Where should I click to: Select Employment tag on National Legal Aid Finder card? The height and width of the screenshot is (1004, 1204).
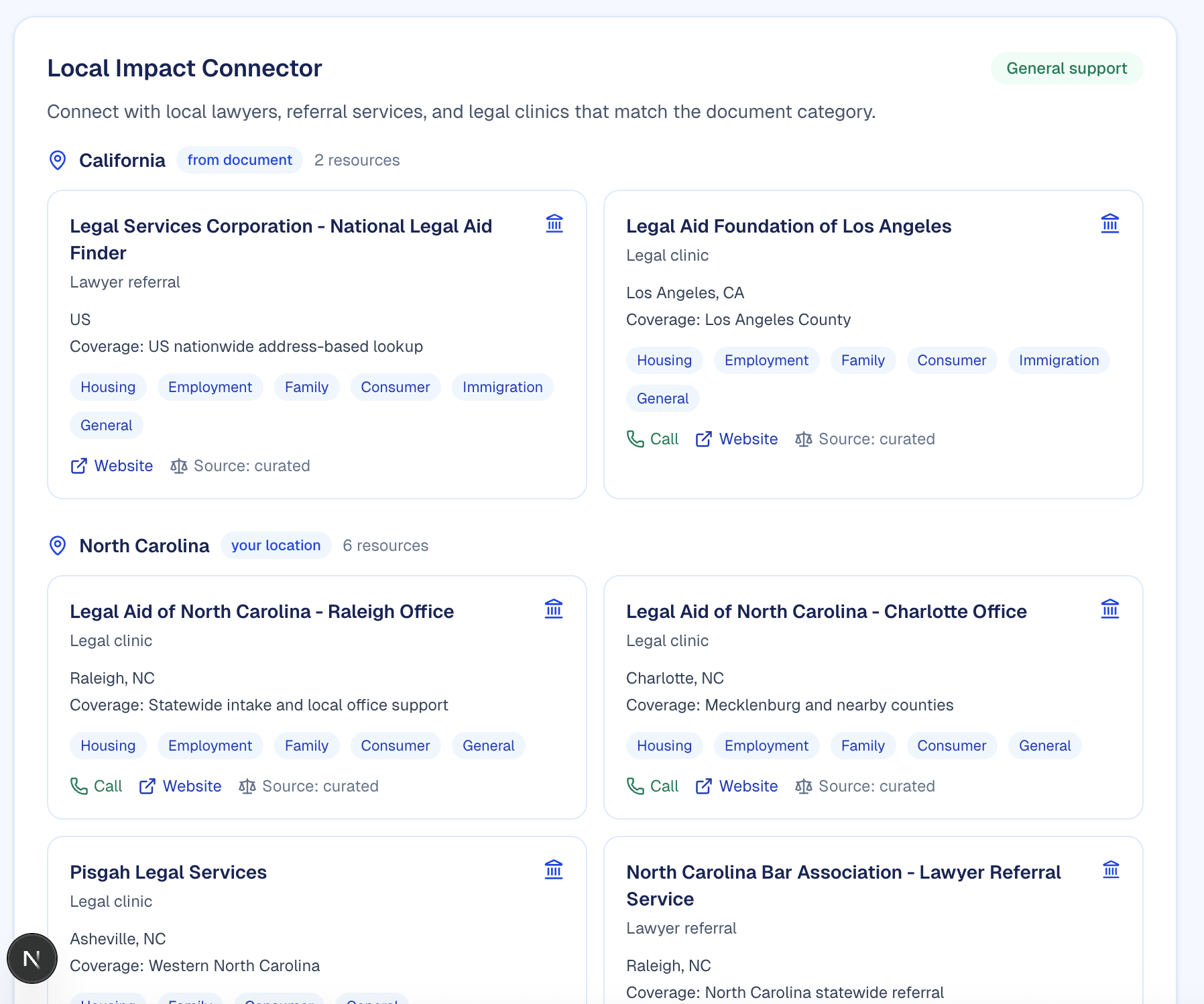click(210, 387)
